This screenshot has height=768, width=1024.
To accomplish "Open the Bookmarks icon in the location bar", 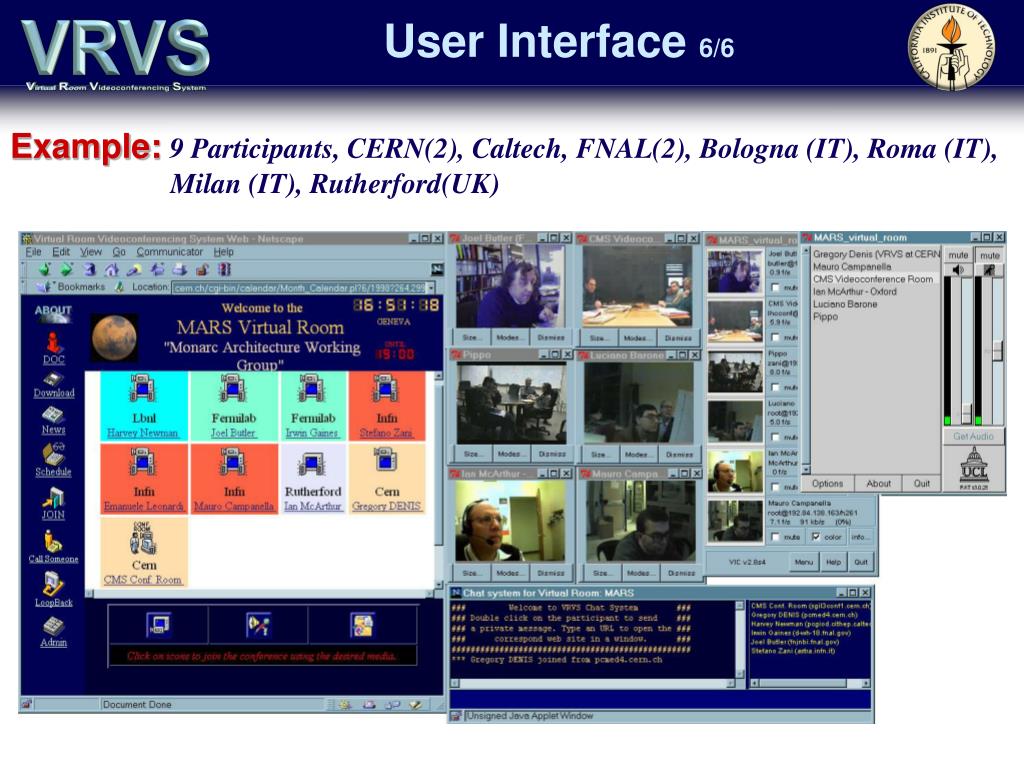I will point(44,287).
